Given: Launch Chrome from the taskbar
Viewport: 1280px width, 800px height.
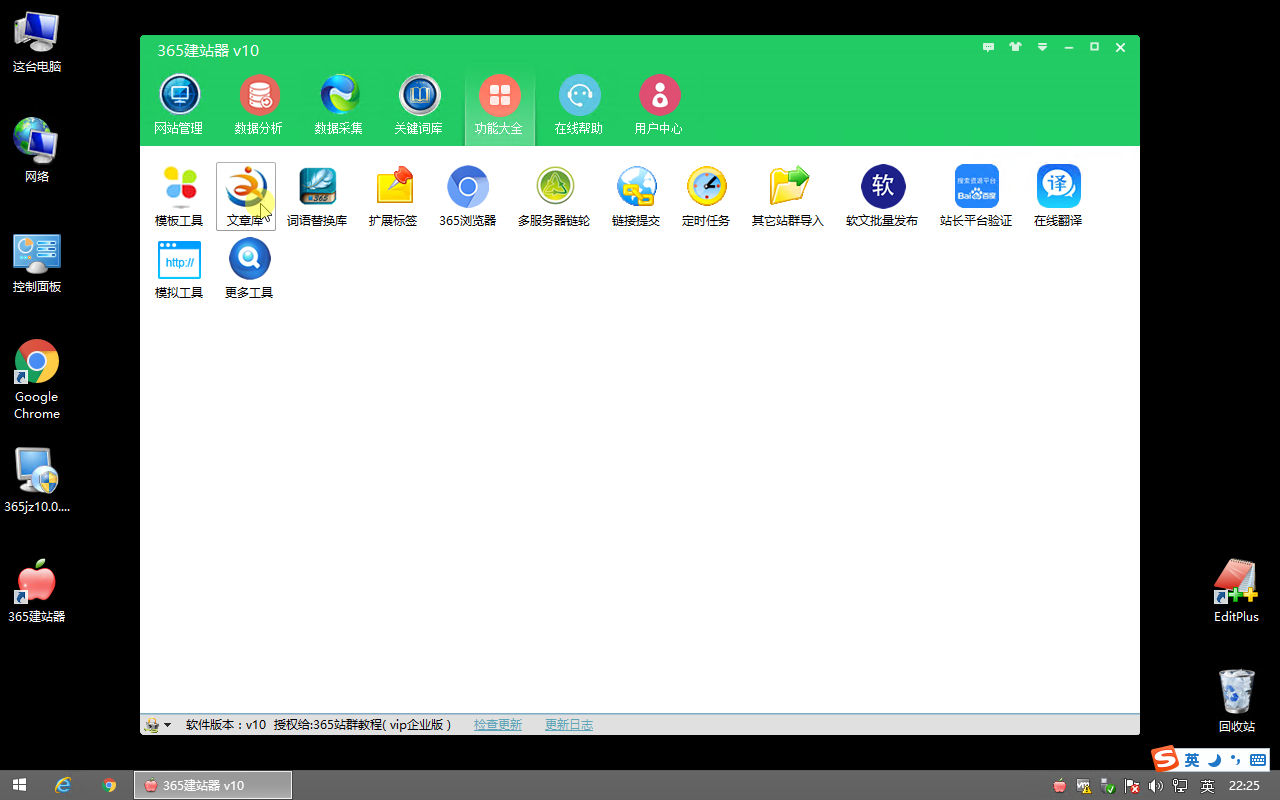Looking at the screenshot, I should point(109,785).
